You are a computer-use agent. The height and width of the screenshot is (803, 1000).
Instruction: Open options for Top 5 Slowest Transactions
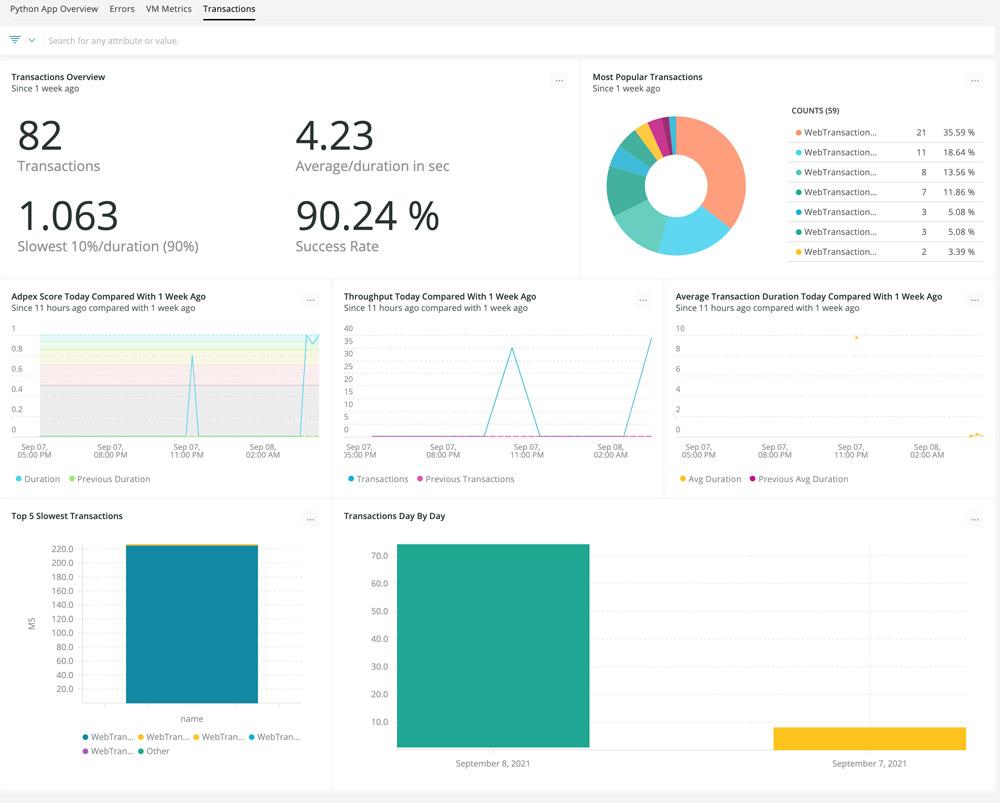311,519
